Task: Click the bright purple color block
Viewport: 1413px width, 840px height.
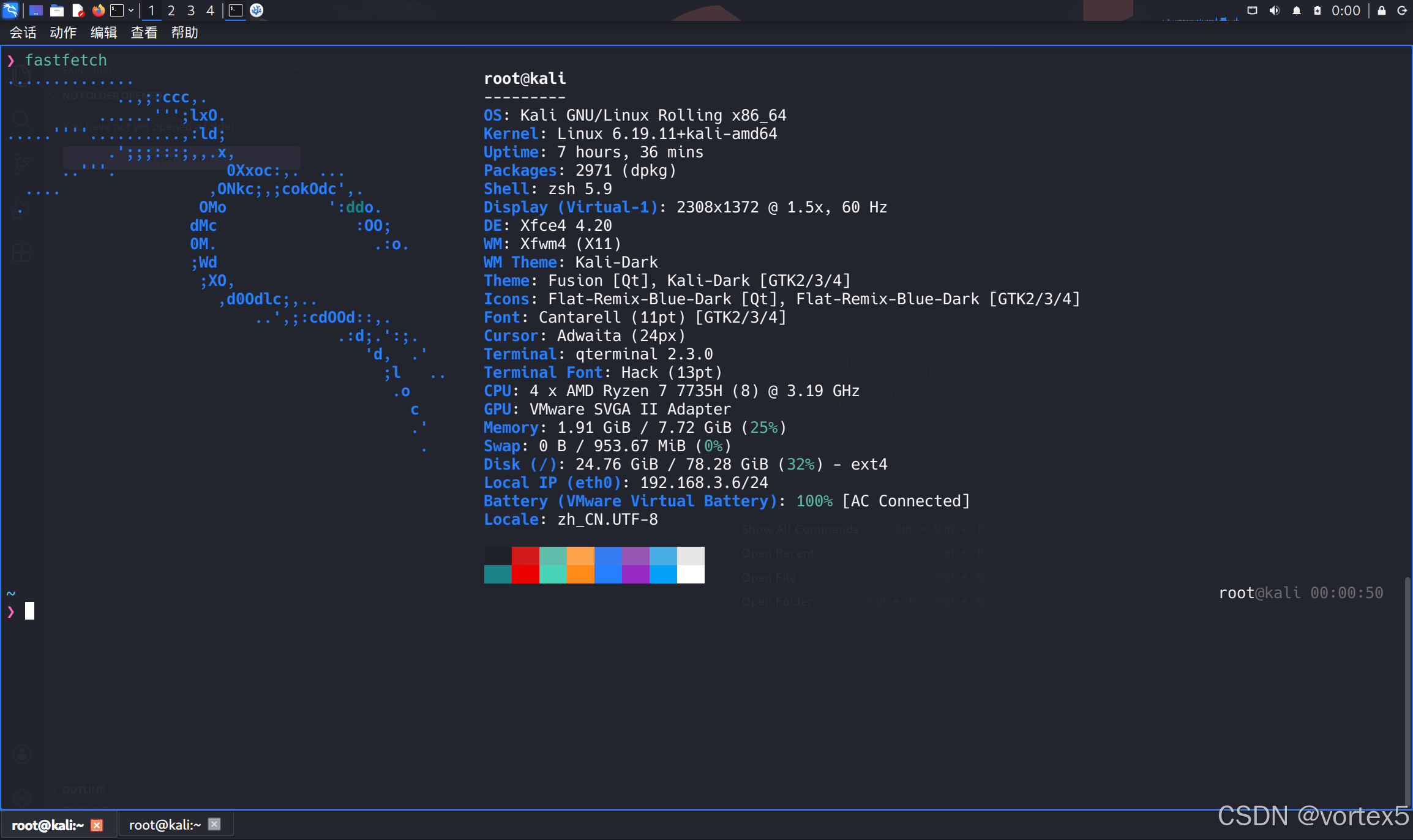Action: coord(635,574)
